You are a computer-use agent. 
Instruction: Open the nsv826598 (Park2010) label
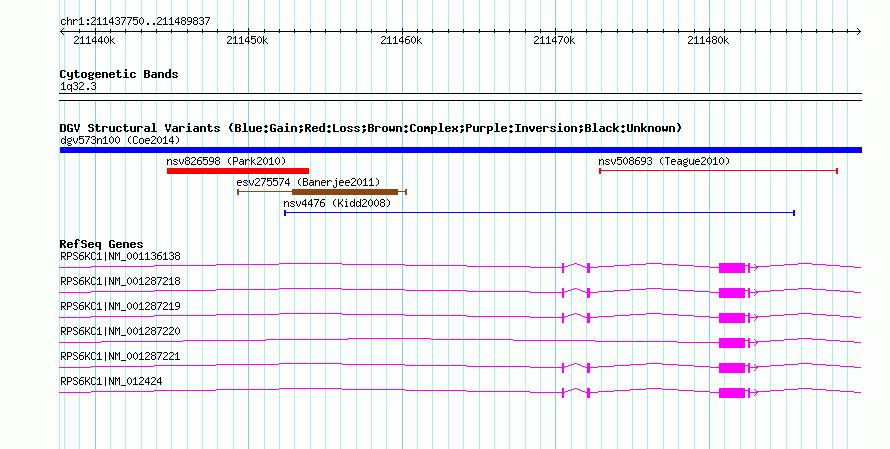pos(226,161)
